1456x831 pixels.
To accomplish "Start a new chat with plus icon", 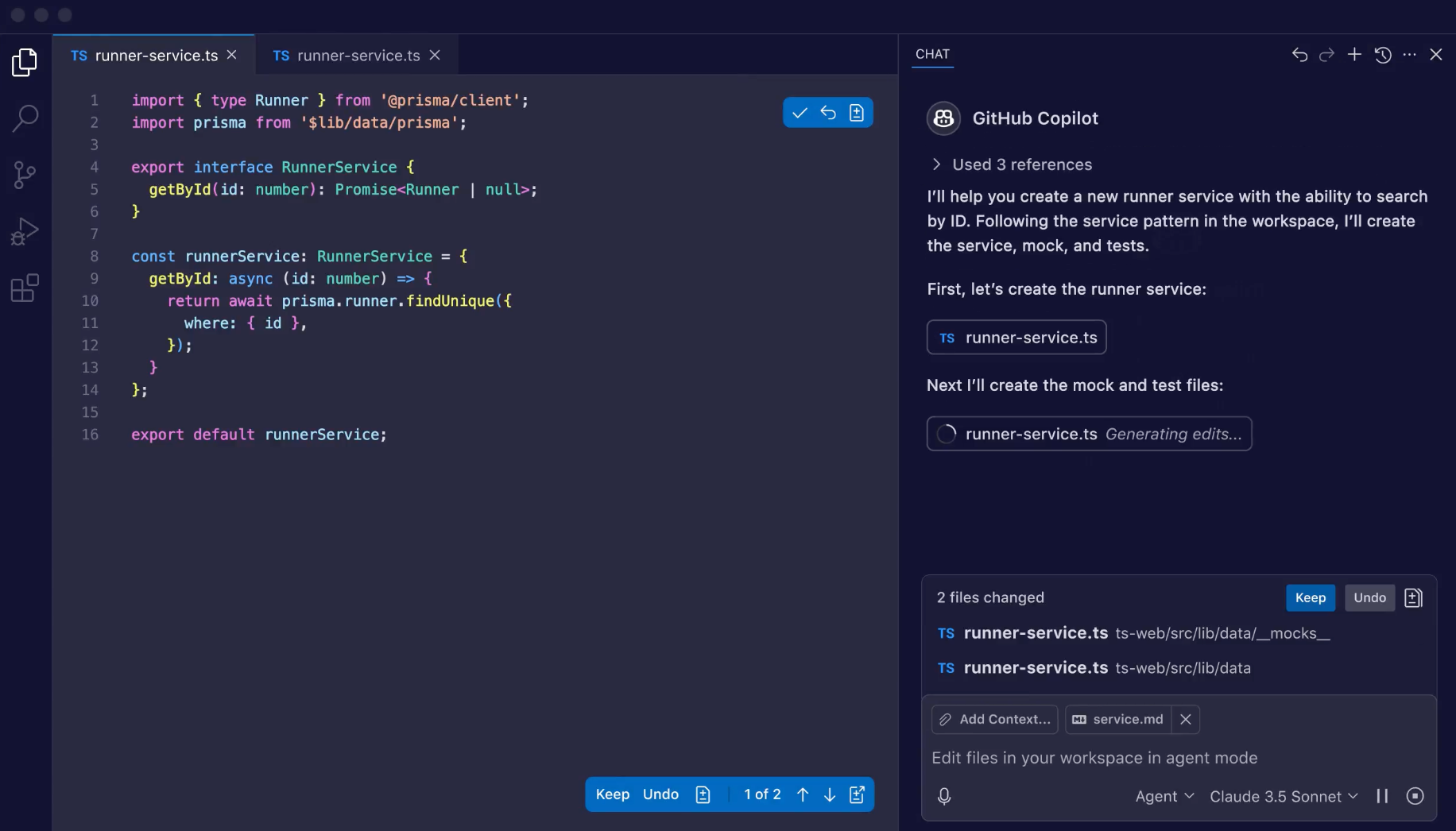I will pos(1354,55).
